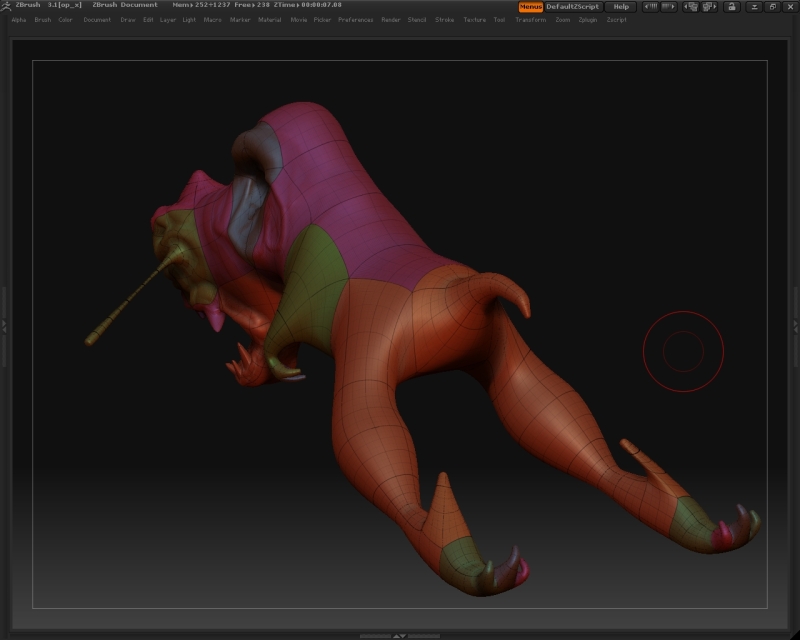Toggle the orange Menus button
Viewport: 800px width, 640px height.
tap(531, 7)
